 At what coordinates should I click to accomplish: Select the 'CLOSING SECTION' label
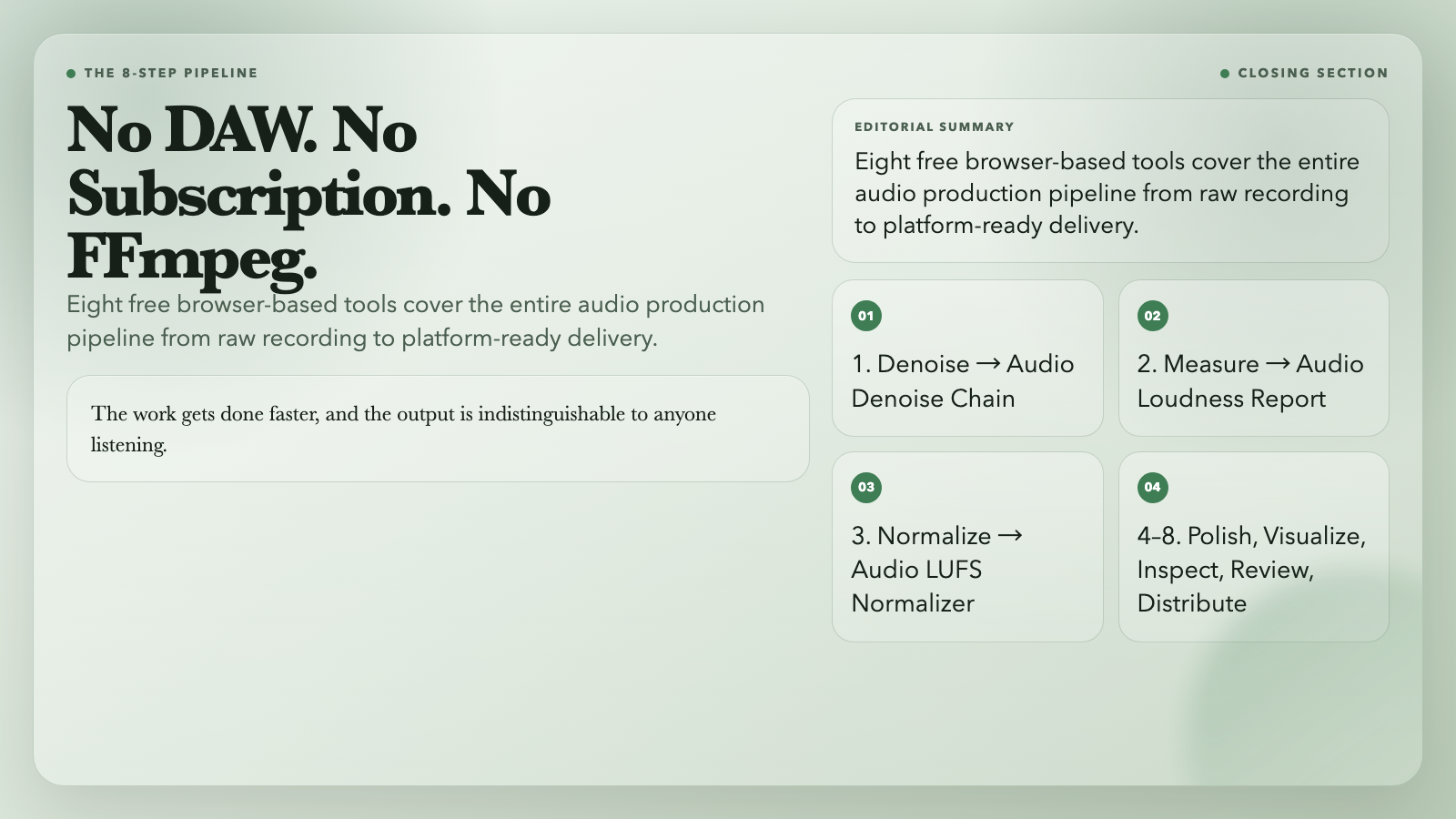tap(1313, 73)
